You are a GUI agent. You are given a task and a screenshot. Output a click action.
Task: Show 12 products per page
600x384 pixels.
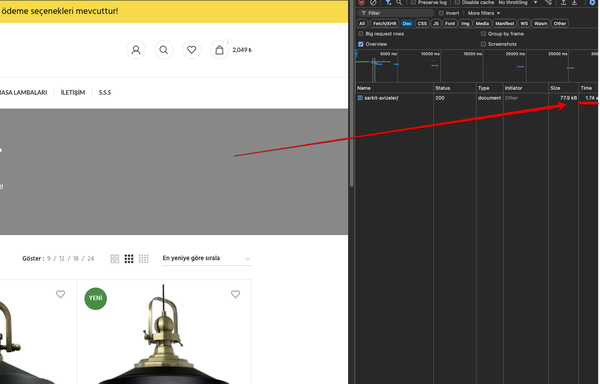62,259
